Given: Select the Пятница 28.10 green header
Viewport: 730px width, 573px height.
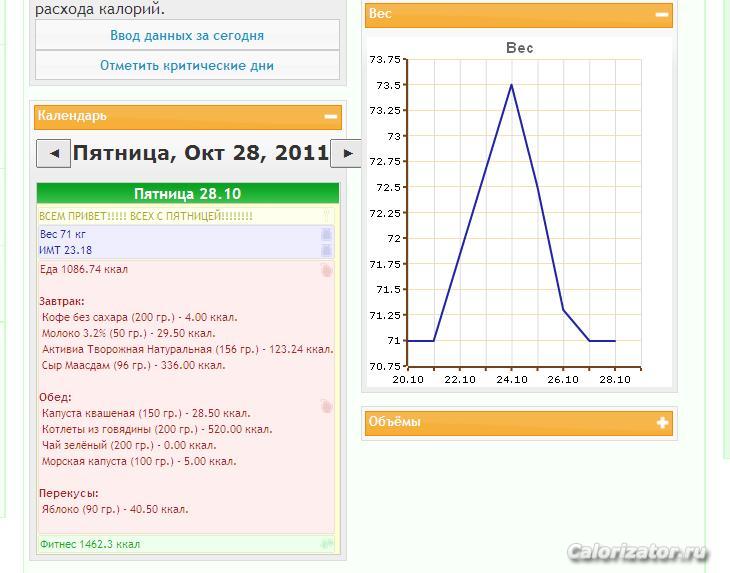Looking at the screenshot, I should [x=187, y=194].
